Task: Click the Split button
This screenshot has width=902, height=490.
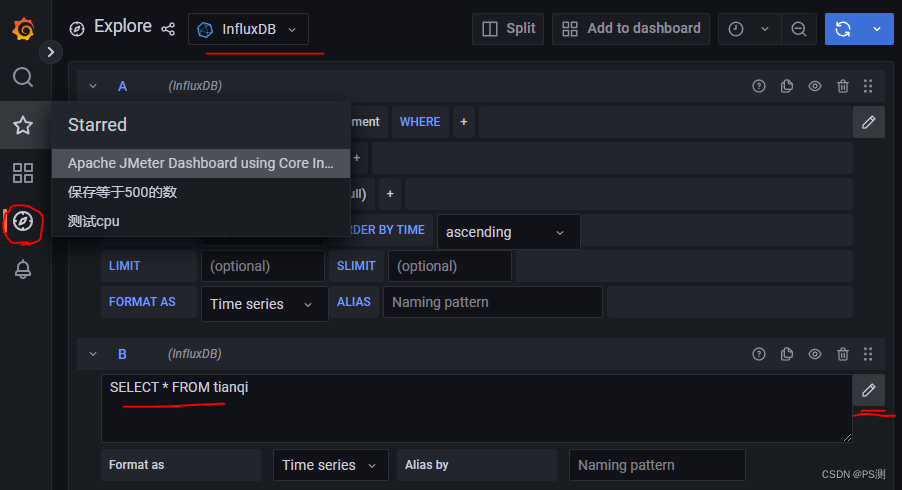Action: click(x=508, y=29)
